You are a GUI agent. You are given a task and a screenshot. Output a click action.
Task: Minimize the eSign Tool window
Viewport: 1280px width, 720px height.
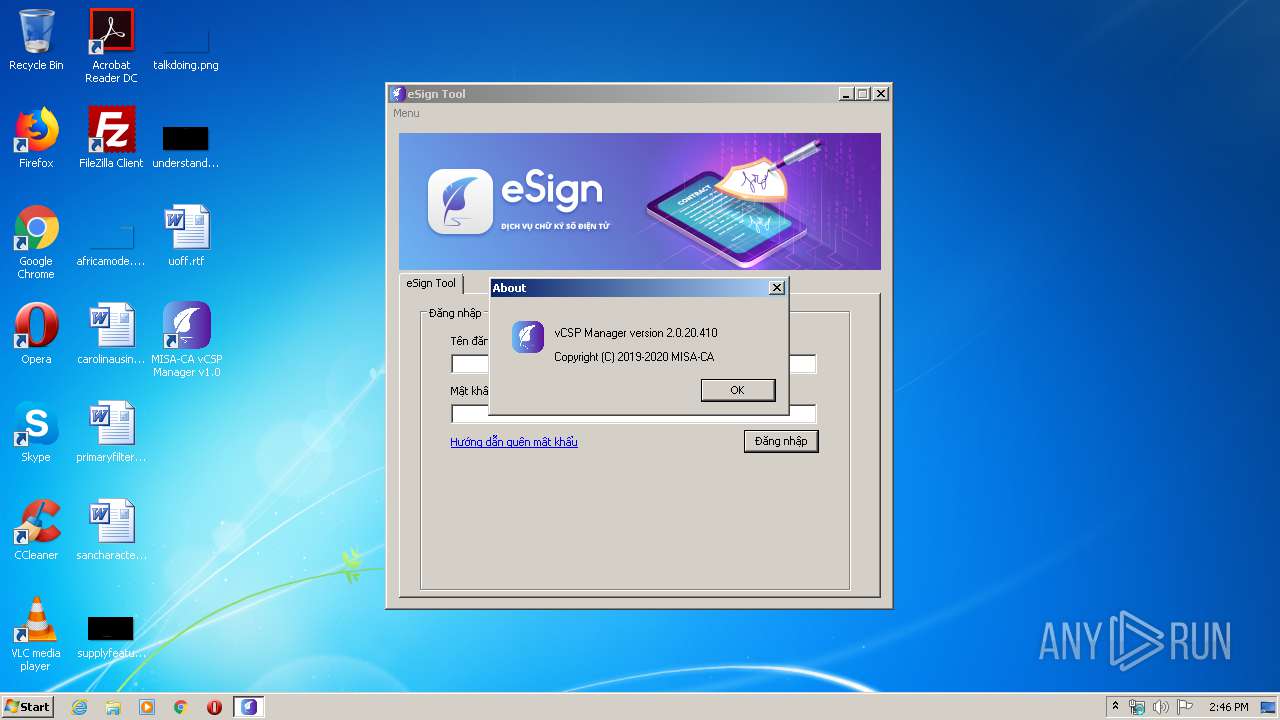[x=846, y=94]
